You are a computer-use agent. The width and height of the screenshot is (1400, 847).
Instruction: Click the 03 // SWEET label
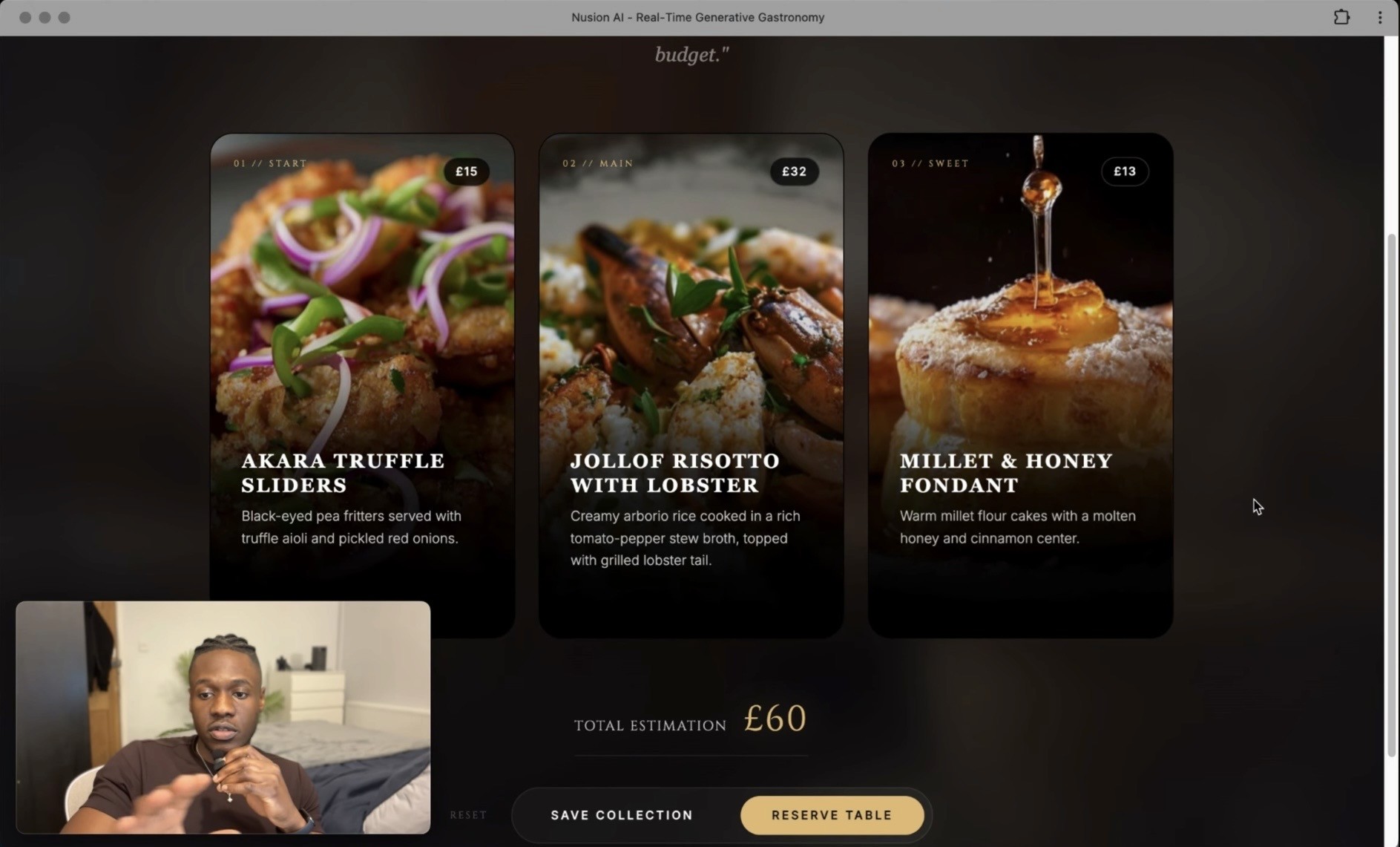point(930,163)
